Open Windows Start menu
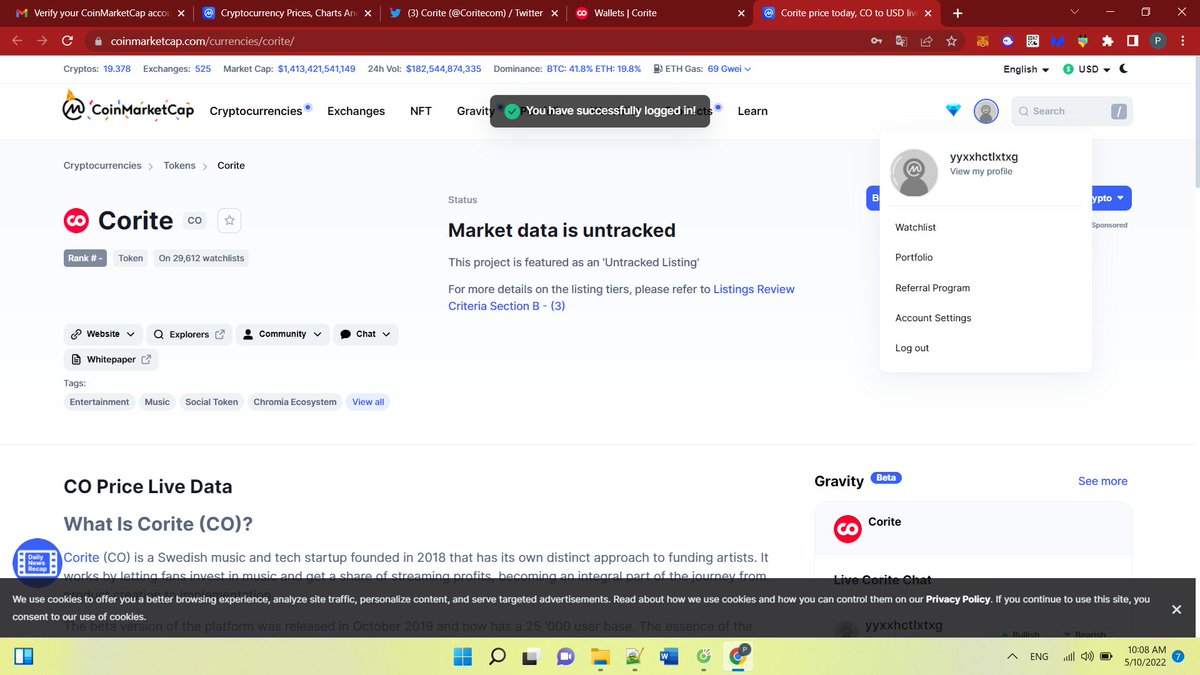 point(464,656)
